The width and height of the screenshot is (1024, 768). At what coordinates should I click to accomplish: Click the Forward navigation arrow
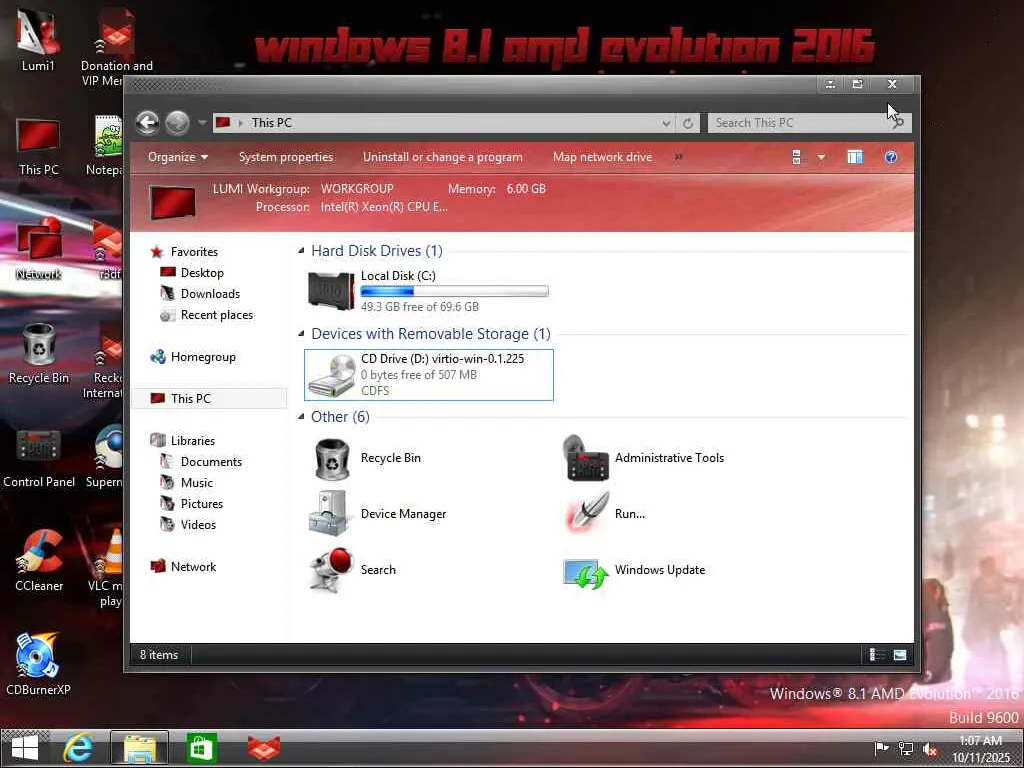(177, 122)
